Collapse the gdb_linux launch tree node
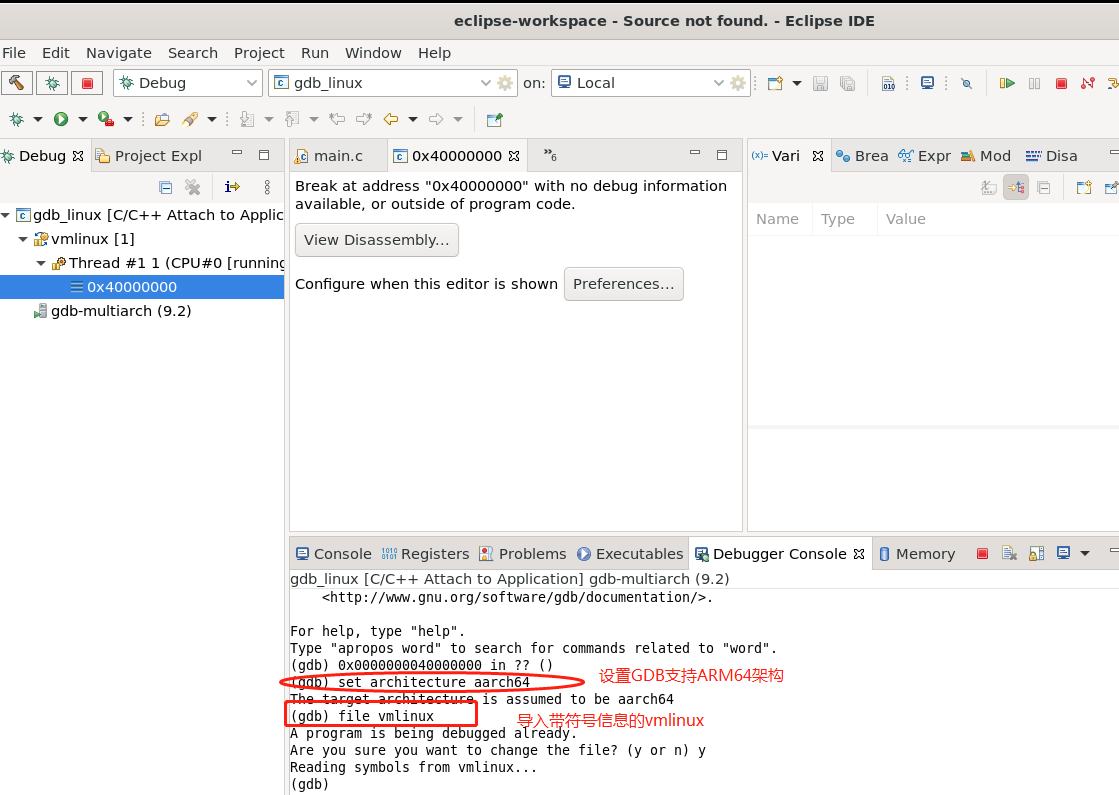This screenshot has height=795, width=1119. (x=6, y=215)
